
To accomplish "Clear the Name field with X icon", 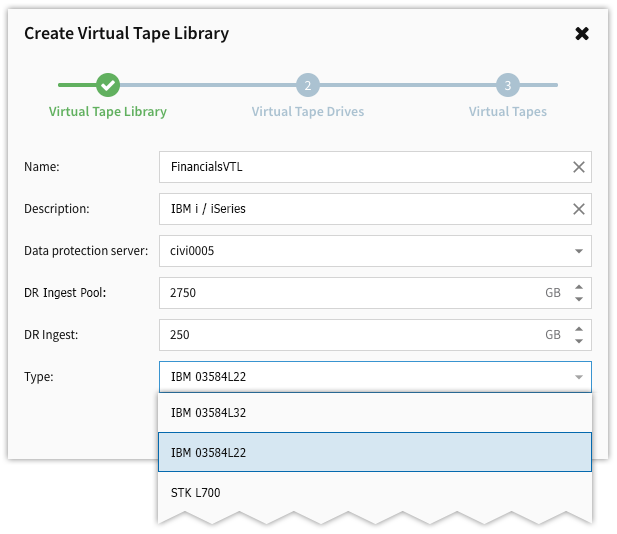I will point(578,167).
